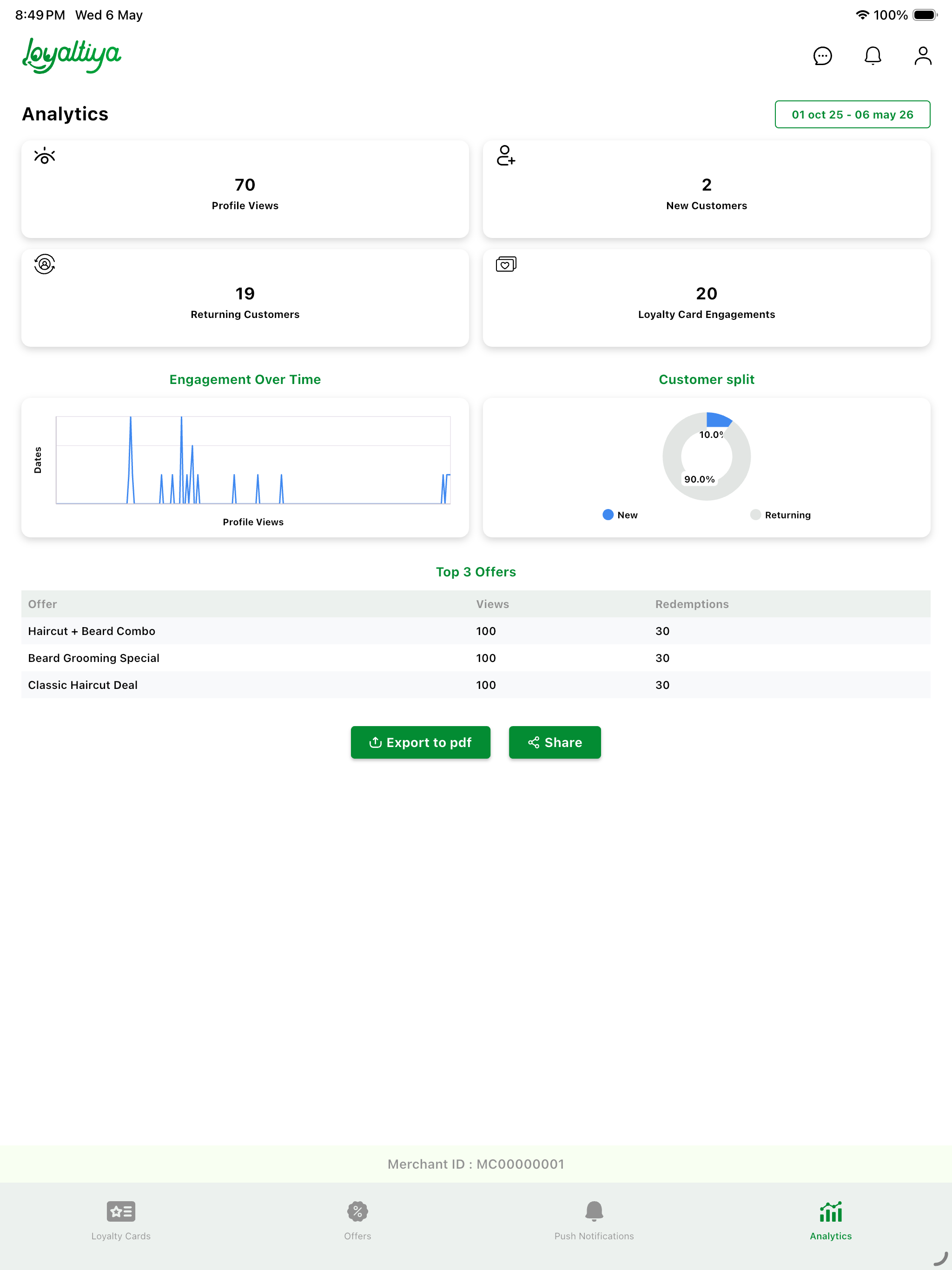952x1270 pixels.
Task: Click the Dates axis label on the chart
Action: click(x=38, y=460)
